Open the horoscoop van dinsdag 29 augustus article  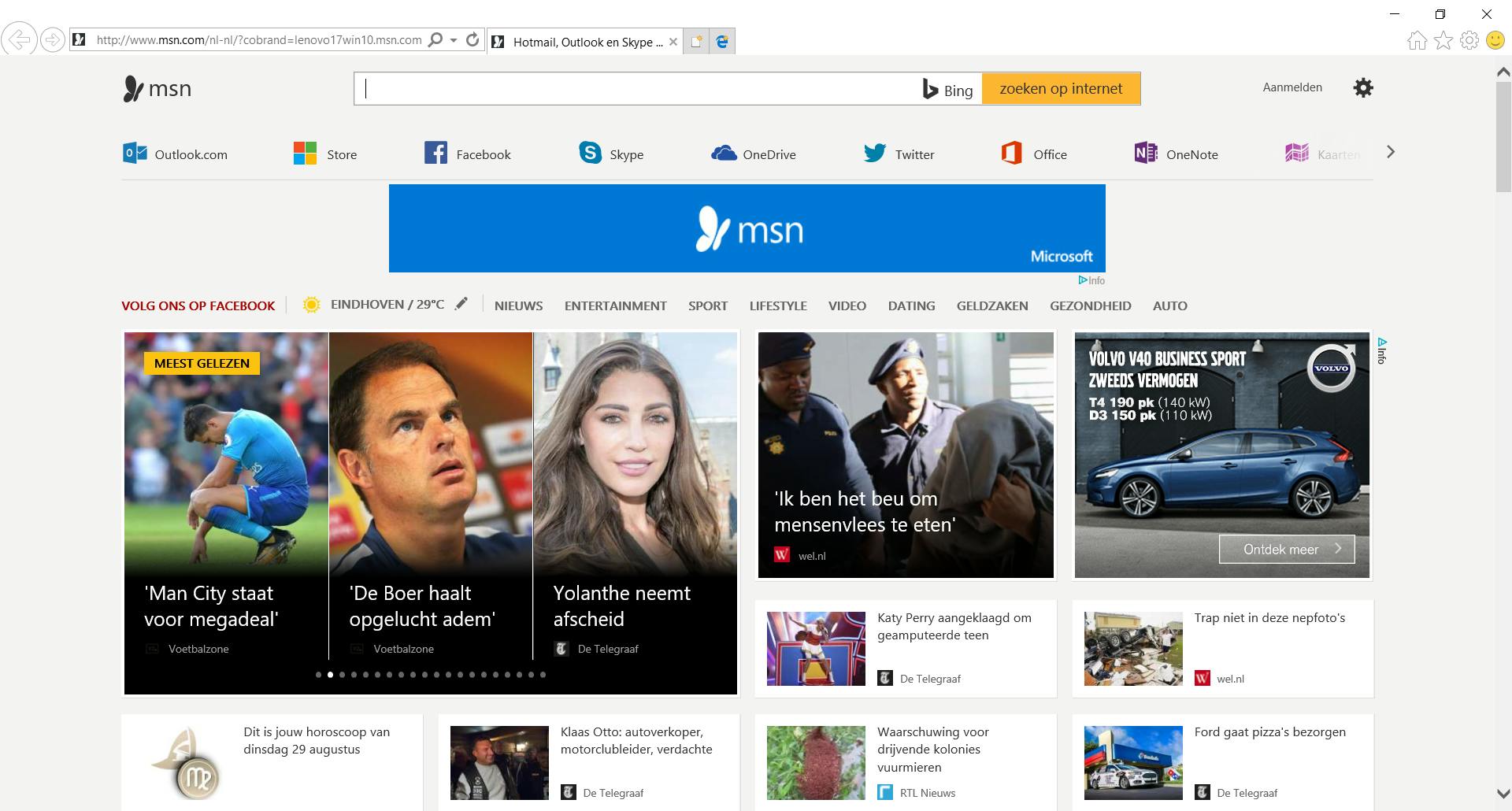click(x=272, y=762)
